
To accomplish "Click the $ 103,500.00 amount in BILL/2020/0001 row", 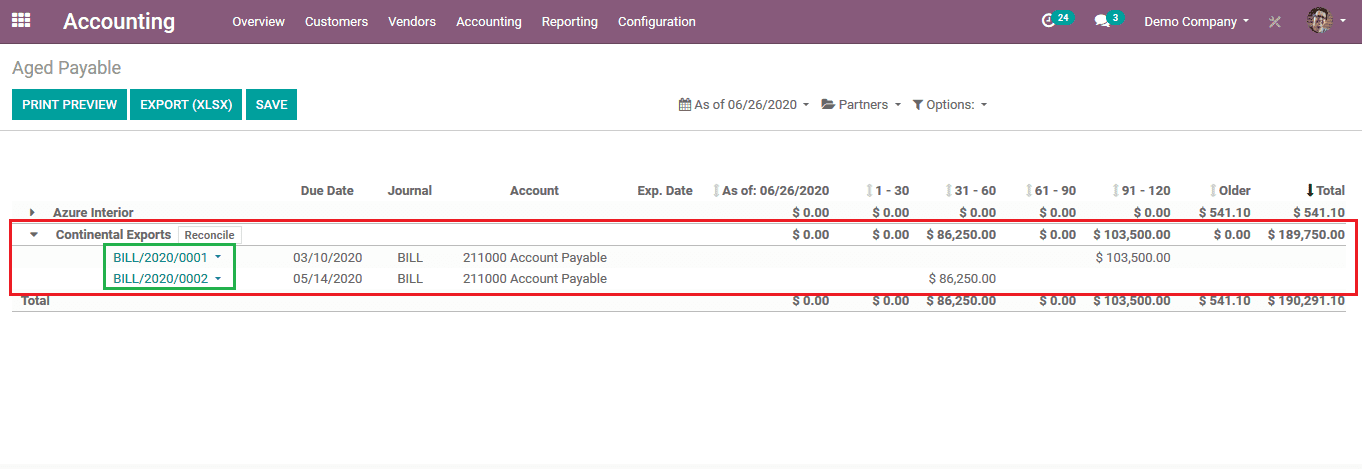I will [x=1133, y=257].
